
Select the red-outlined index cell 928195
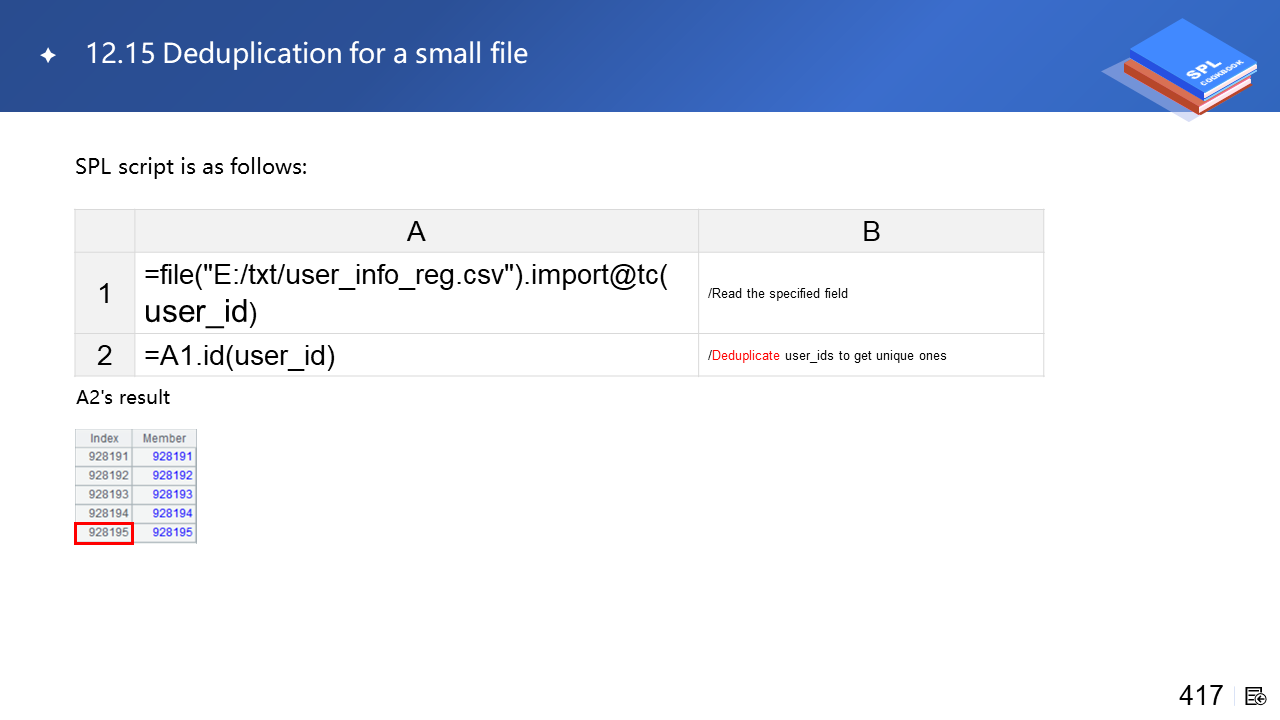104,533
